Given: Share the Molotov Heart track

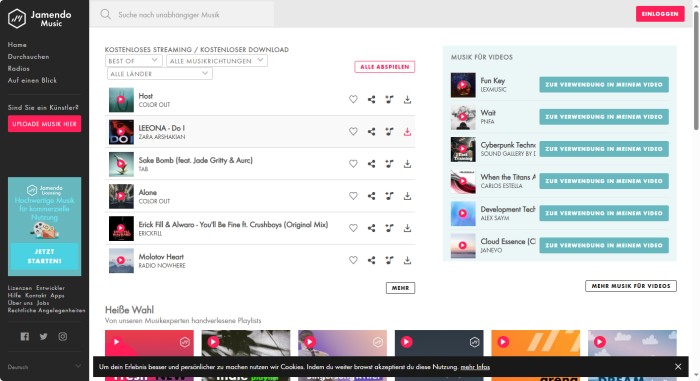Looking at the screenshot, I should tap(371, 260).
